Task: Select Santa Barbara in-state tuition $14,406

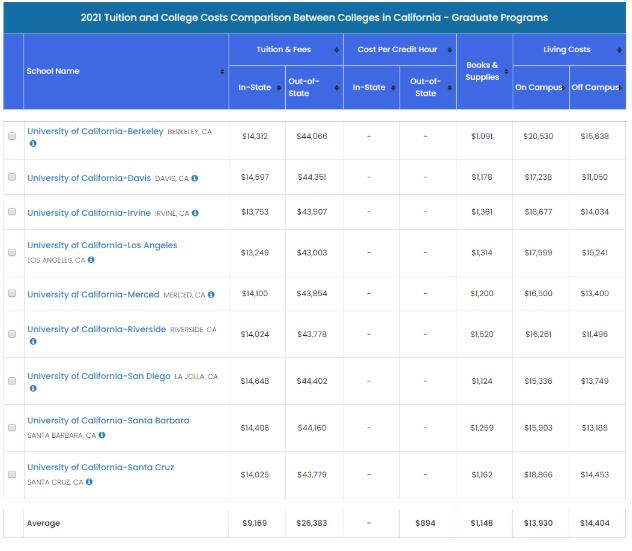Action: pyautogui.click(x=255, y=428)
